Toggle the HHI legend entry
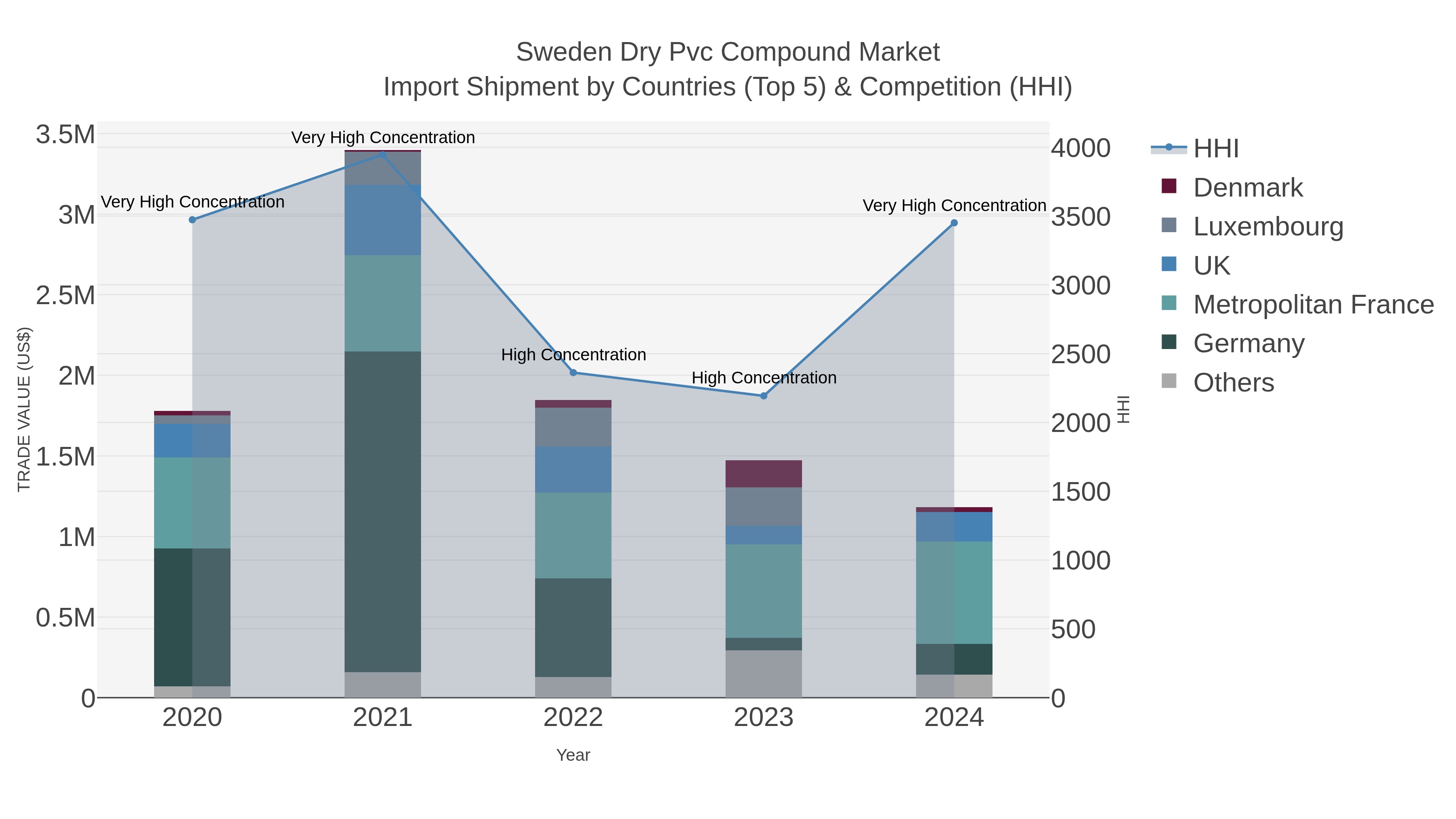The width and height of the screenshot is (1456, 819). 1195,149
